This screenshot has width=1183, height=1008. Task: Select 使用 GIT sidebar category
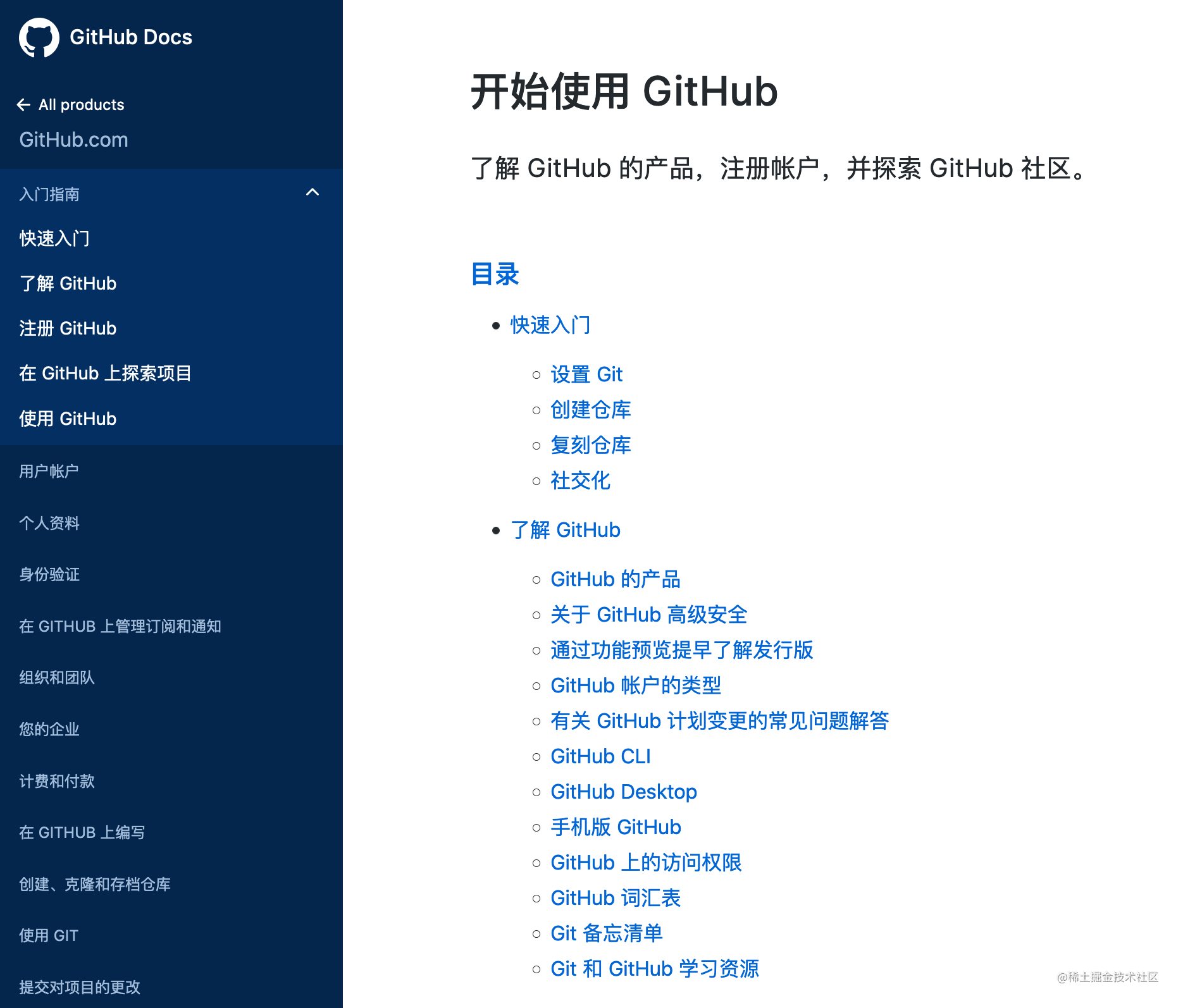[49, 935]
